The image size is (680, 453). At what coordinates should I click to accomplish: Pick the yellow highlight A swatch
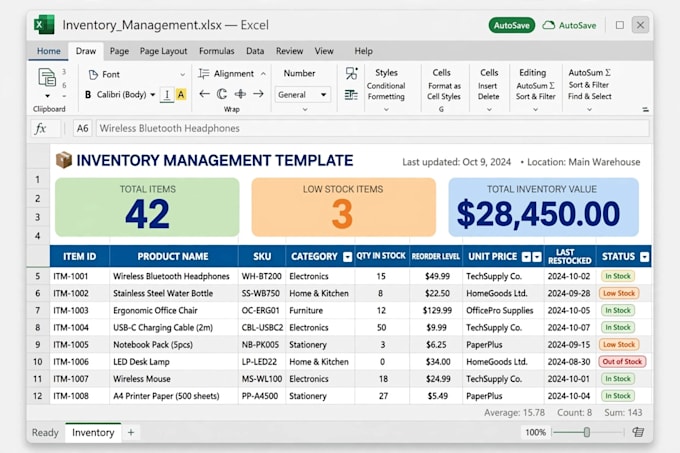tap(181, 95)
